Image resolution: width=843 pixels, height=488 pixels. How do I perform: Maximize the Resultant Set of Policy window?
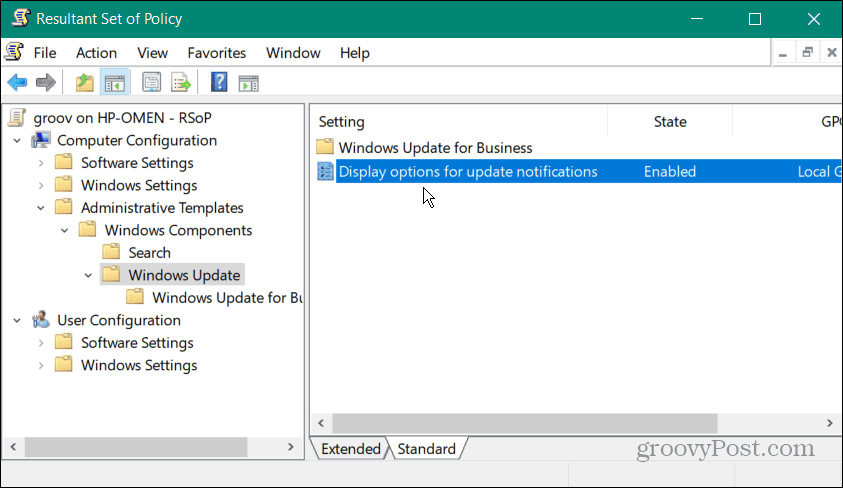(755, 19)
